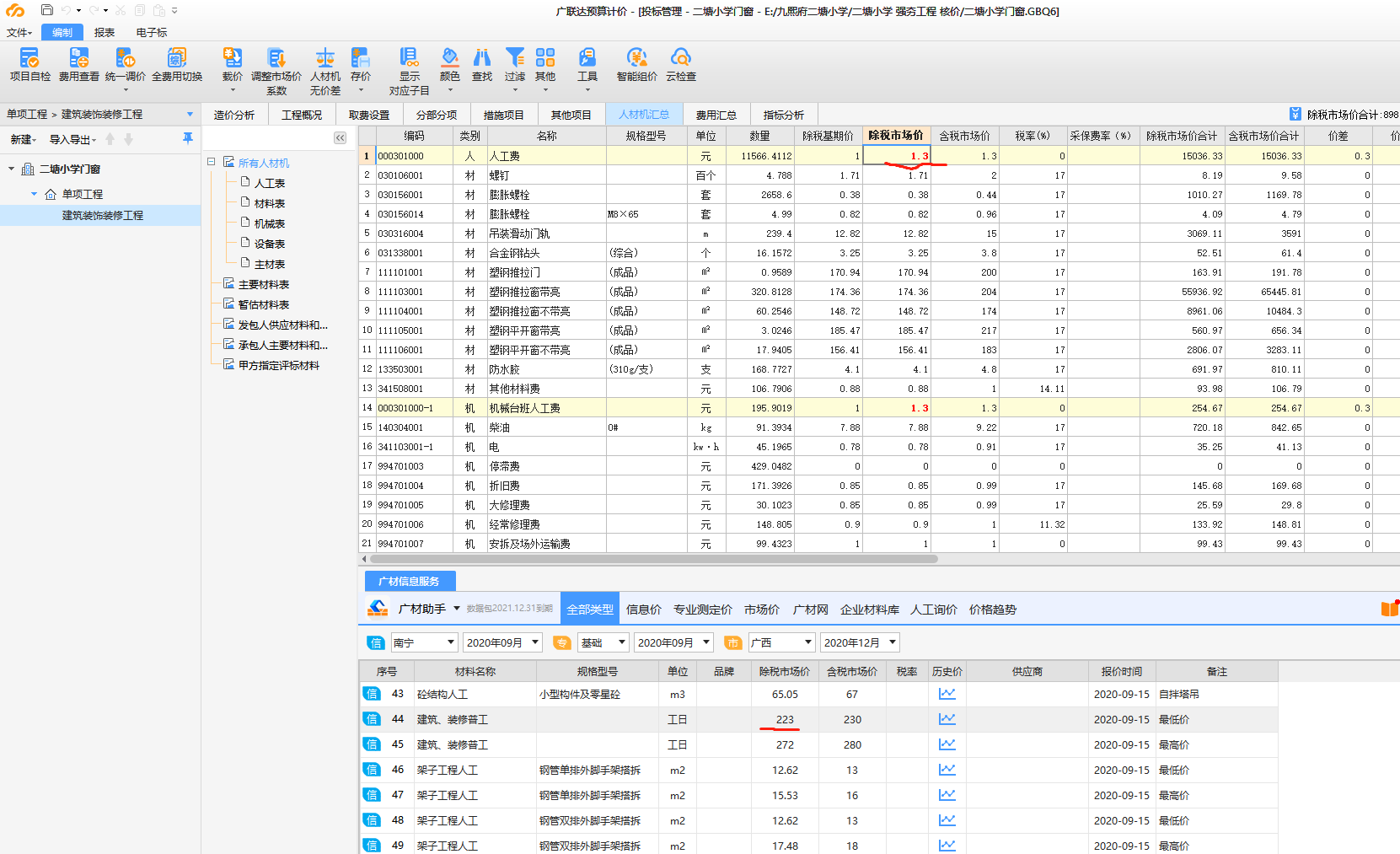Open the 南宁 city dropdown
The image size is (1400, 854).
(424, 642)
